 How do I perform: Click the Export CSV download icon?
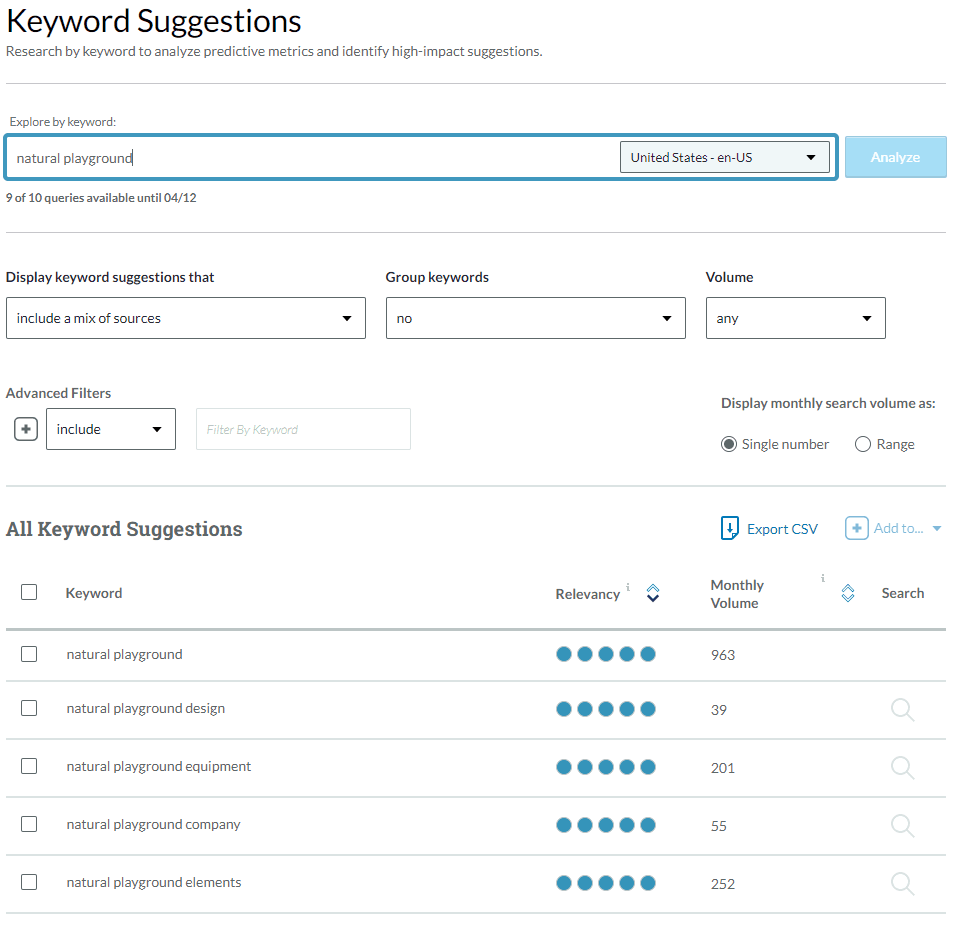730,528
